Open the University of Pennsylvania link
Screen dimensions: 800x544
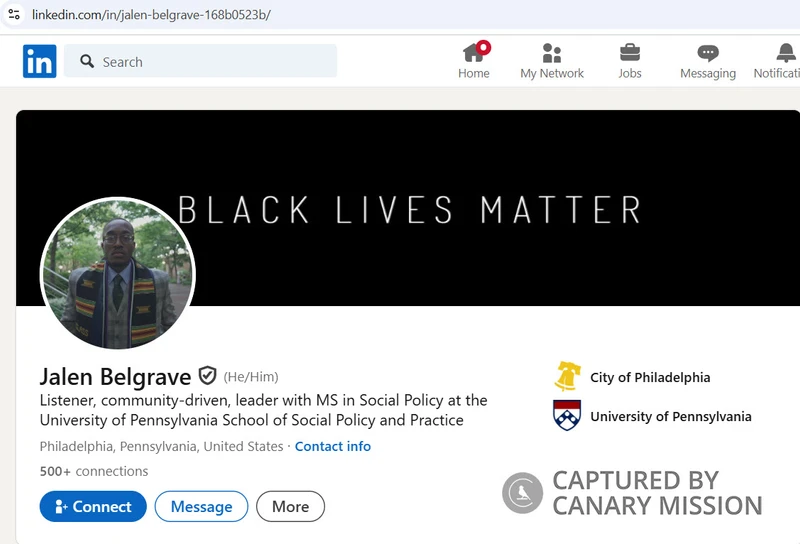point(670,416)
